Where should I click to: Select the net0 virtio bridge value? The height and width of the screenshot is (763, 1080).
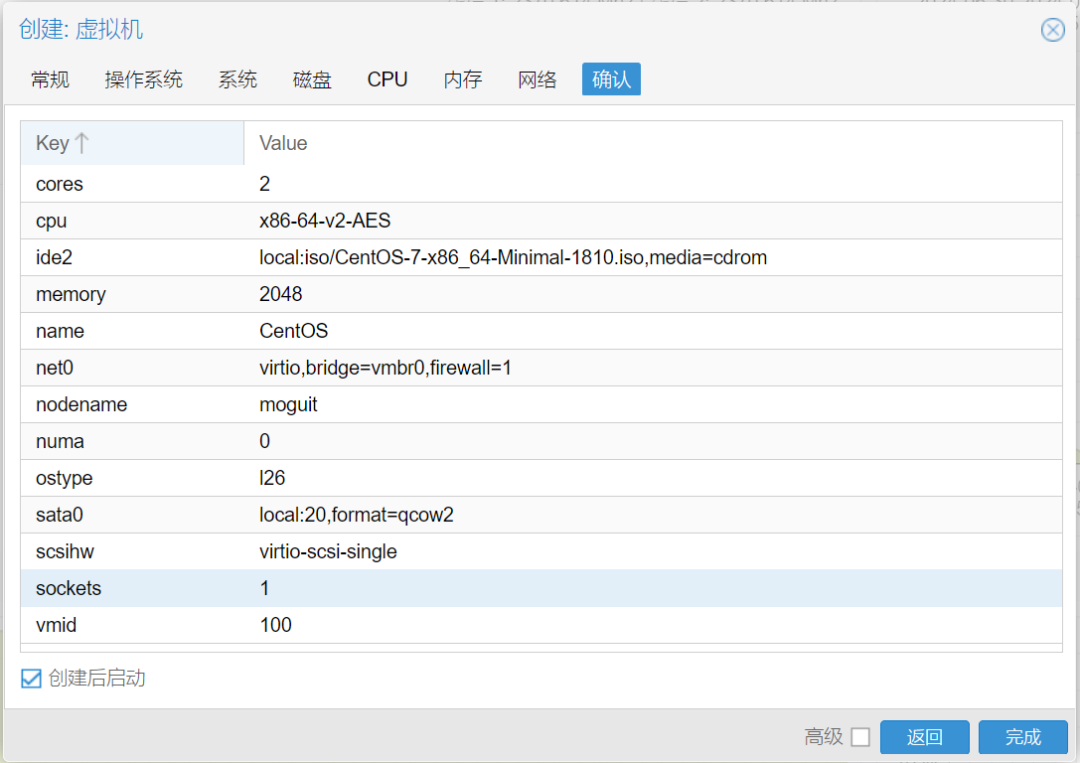pyautogui.click(x=385, y=368)
